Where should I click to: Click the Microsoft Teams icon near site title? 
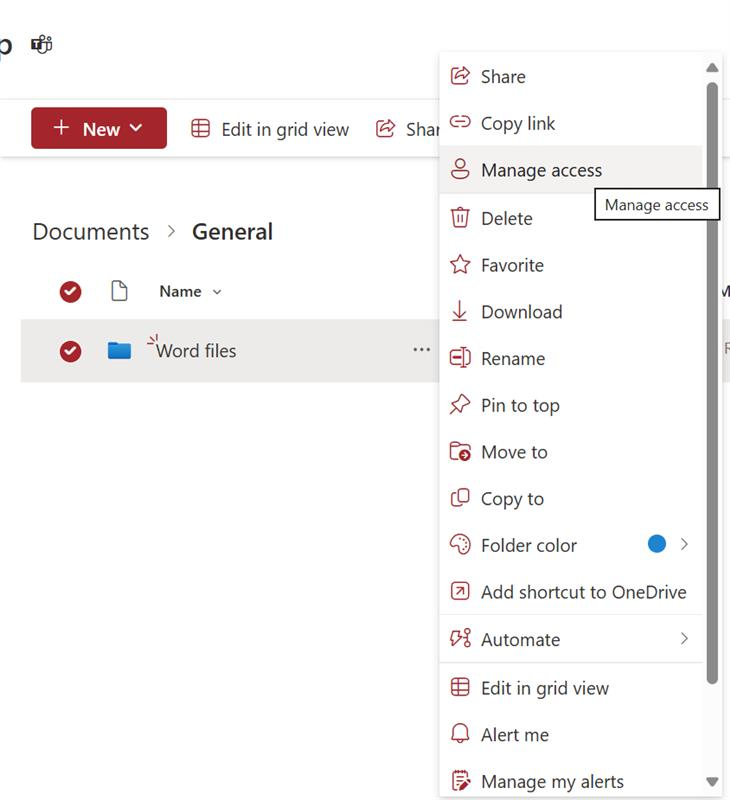point(41,44)
